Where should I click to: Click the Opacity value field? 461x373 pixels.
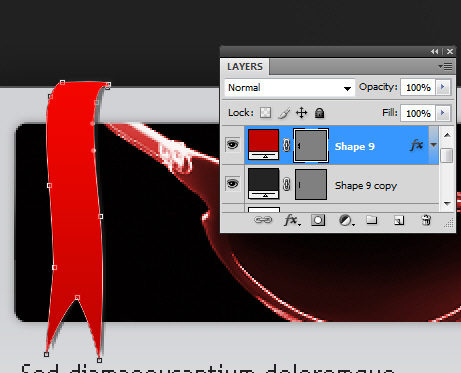click(418, 87)
